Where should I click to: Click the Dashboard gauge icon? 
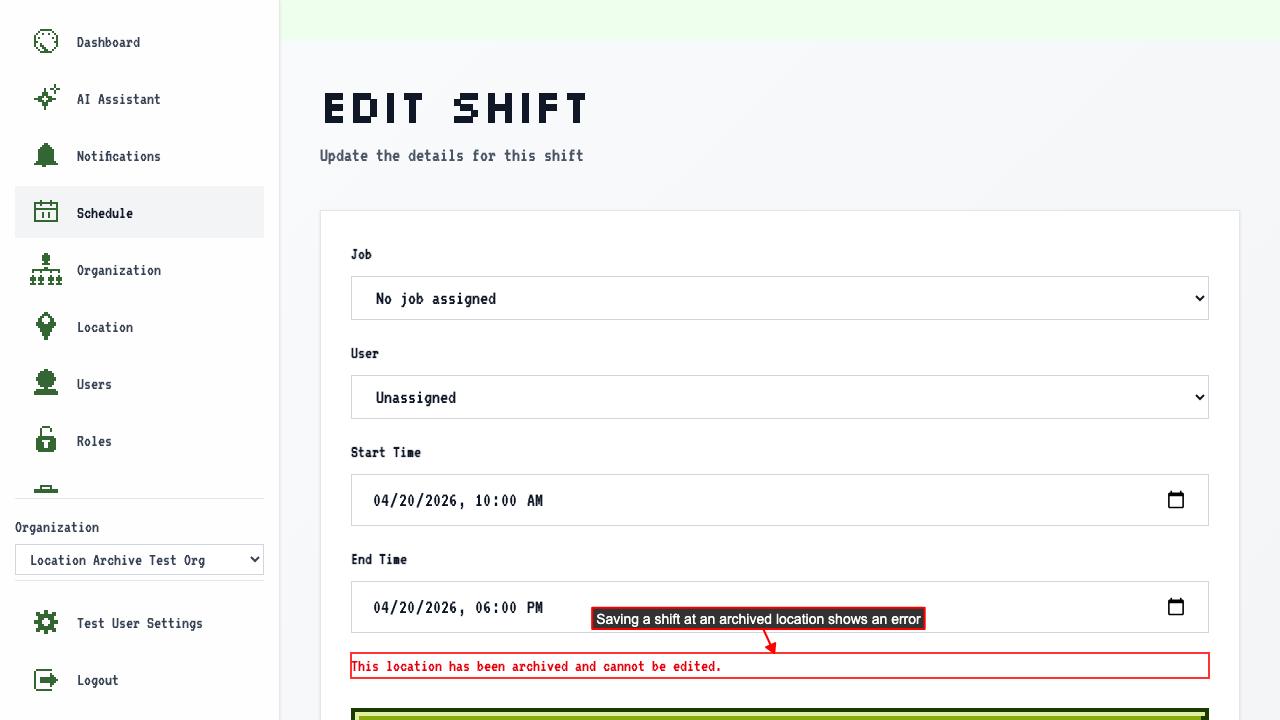[46, 42]
